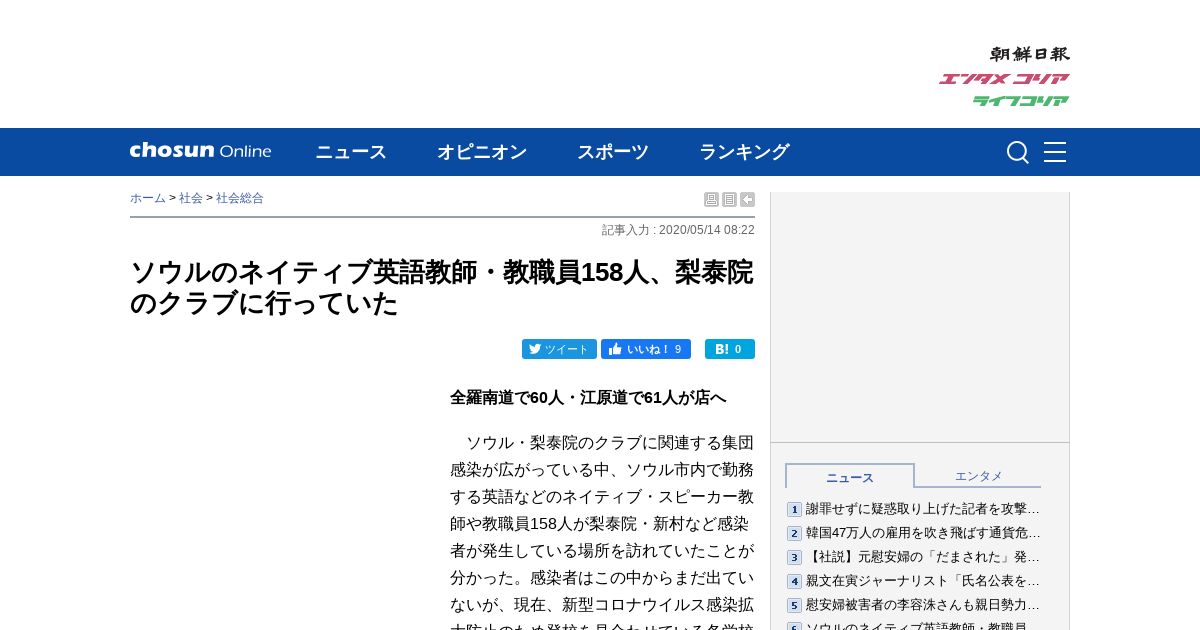Click the subheading 全羅南道で60人・江原道で61人が店へ
The width and height of the screenshot is (1200, 630).
point(588,397)
